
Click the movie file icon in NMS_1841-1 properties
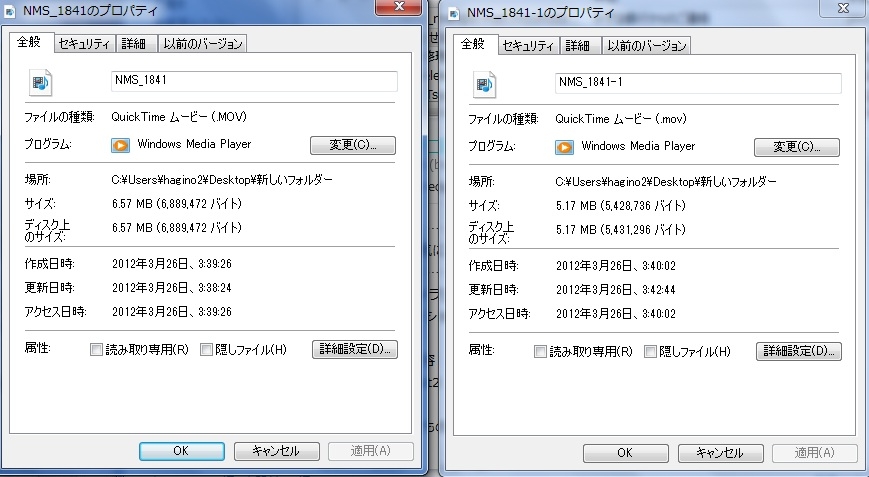tap(484, 85)
